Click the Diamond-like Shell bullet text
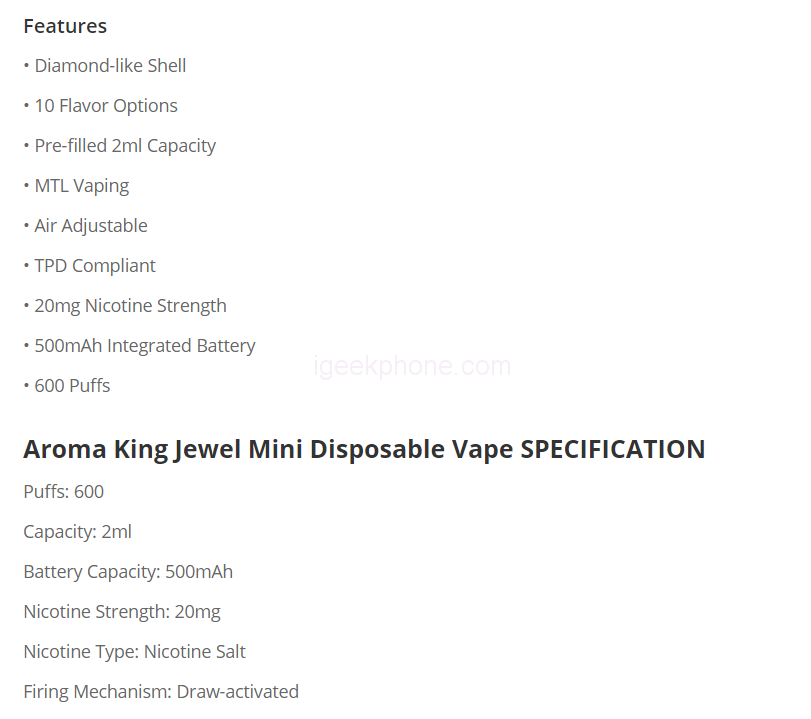The height and width of the screenshot is (719, 811). (110, 66)
